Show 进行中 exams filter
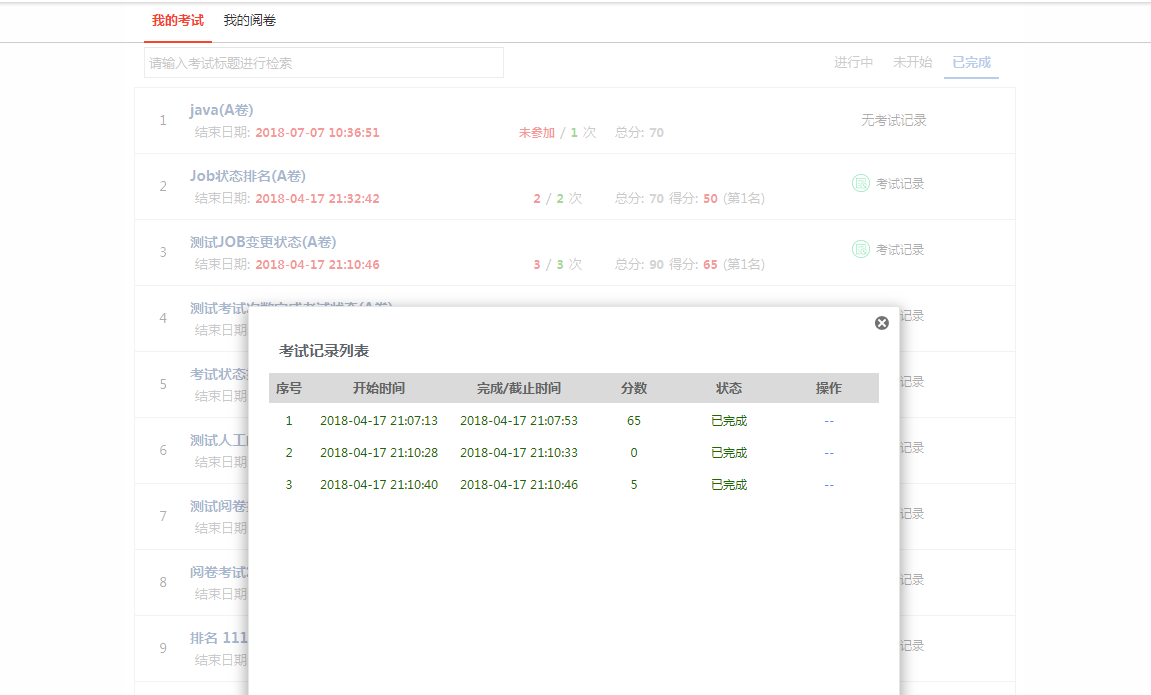This screenshot has width=1151, height=695. (853, 62)
